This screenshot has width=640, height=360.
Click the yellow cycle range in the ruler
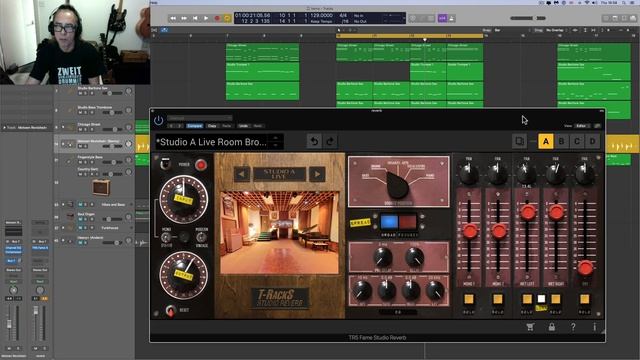[x=409, y=36]
